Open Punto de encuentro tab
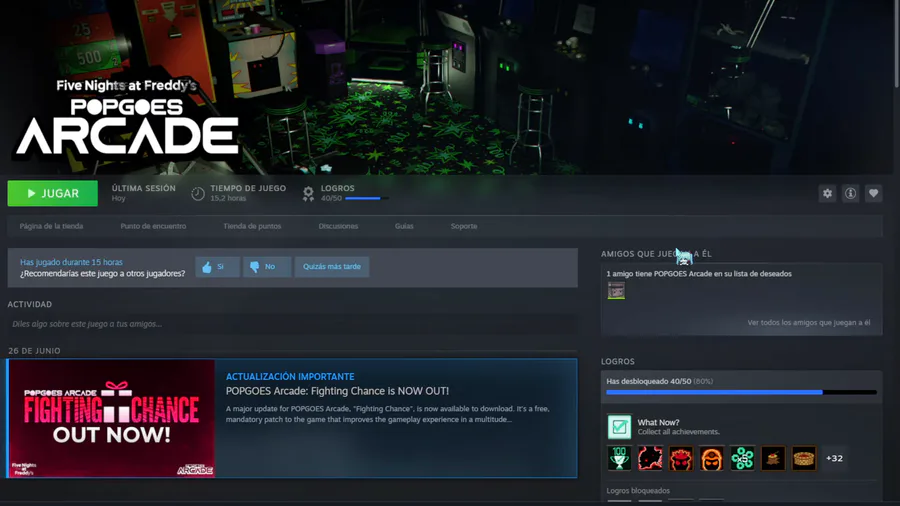 [153, 226]
